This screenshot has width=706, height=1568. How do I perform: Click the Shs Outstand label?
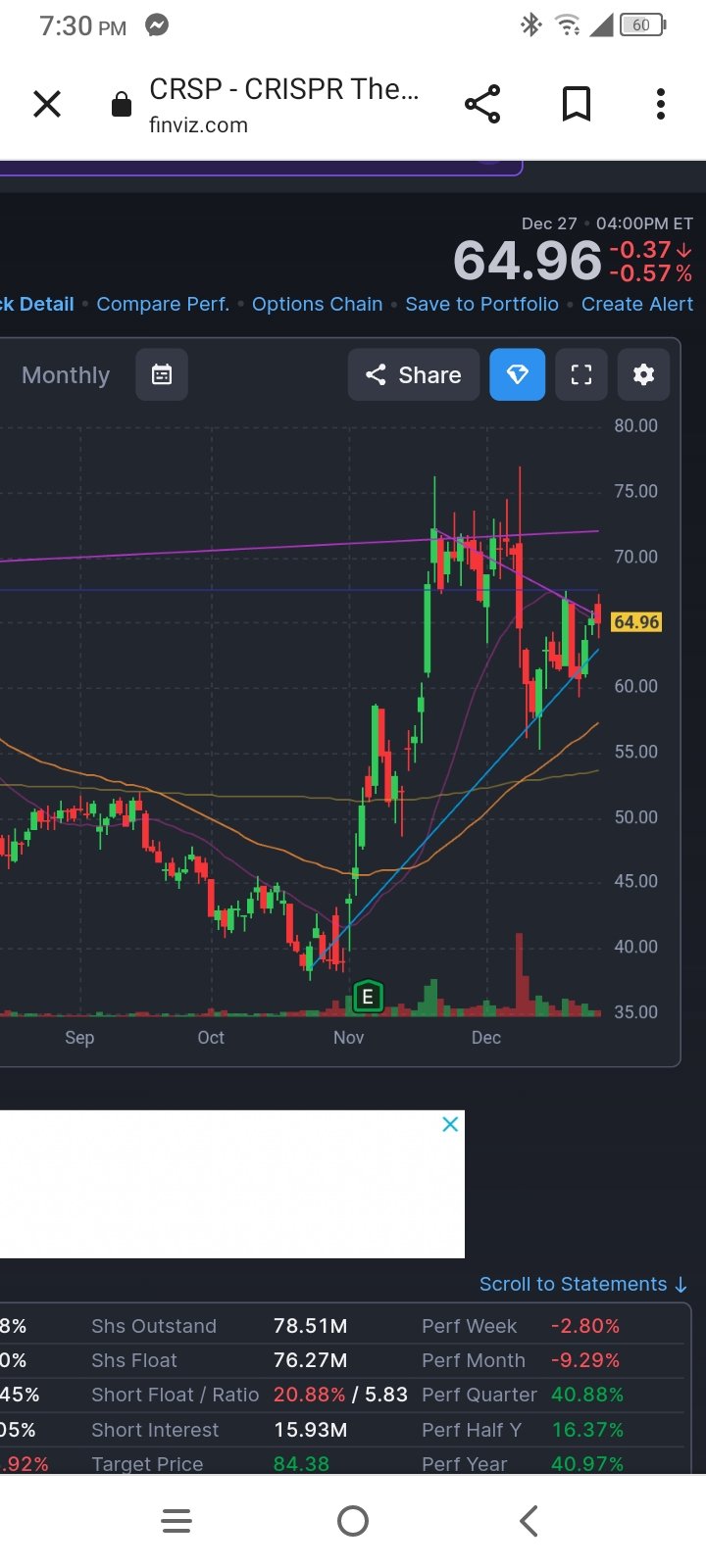(x=154, y=1326)
